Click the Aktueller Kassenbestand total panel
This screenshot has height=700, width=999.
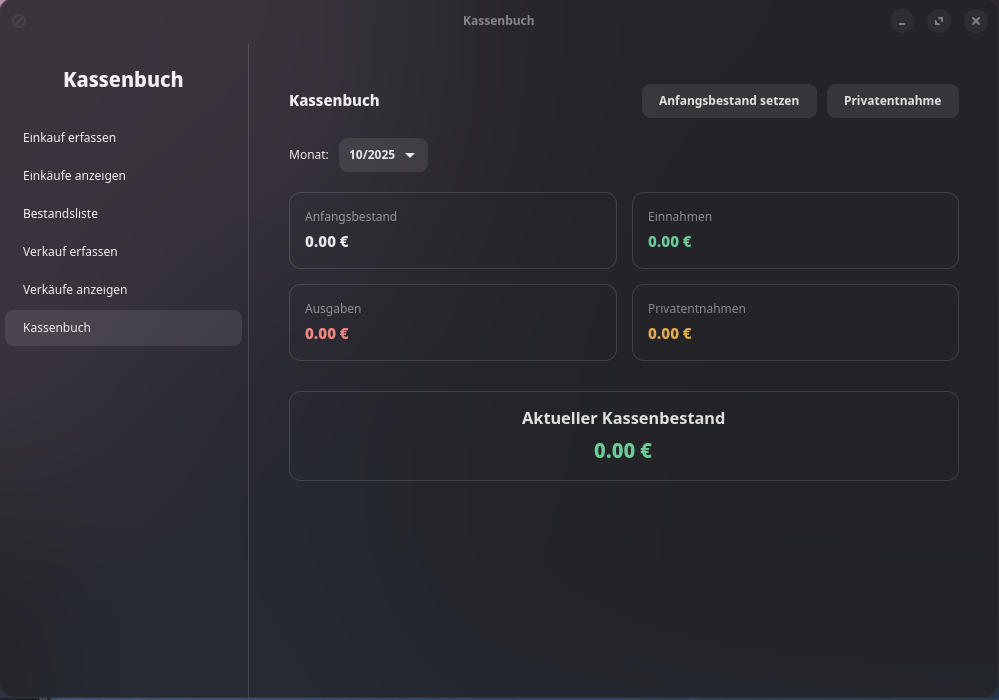click(x=623, y=436)
